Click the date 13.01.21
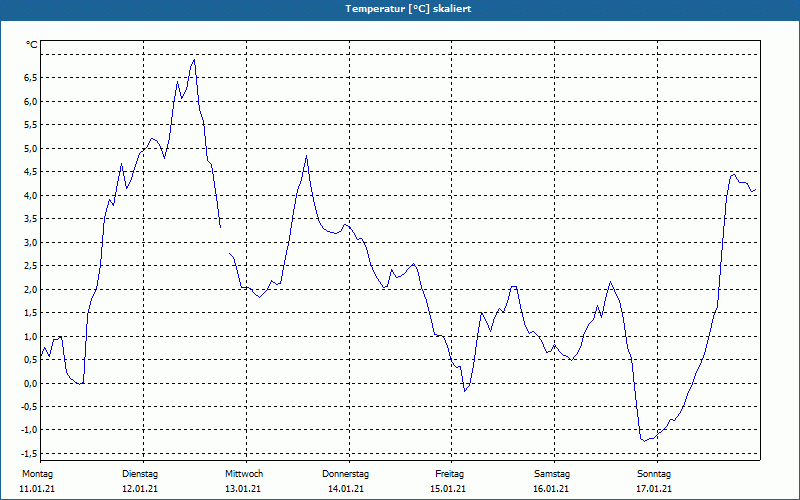The image size is (800, 500). (x=243, y=489)
